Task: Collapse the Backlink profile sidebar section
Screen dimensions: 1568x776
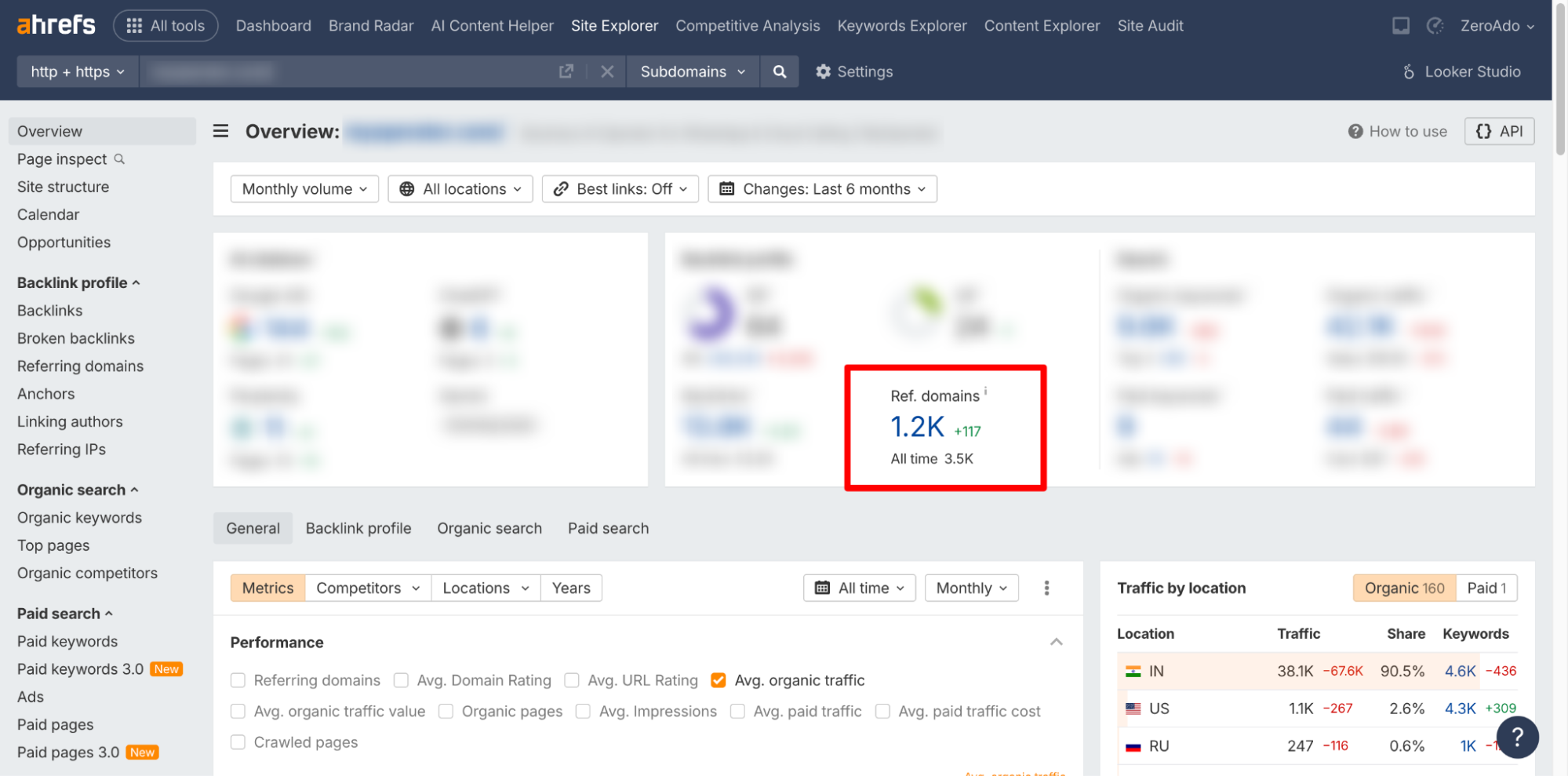Action: click(78, 282)
